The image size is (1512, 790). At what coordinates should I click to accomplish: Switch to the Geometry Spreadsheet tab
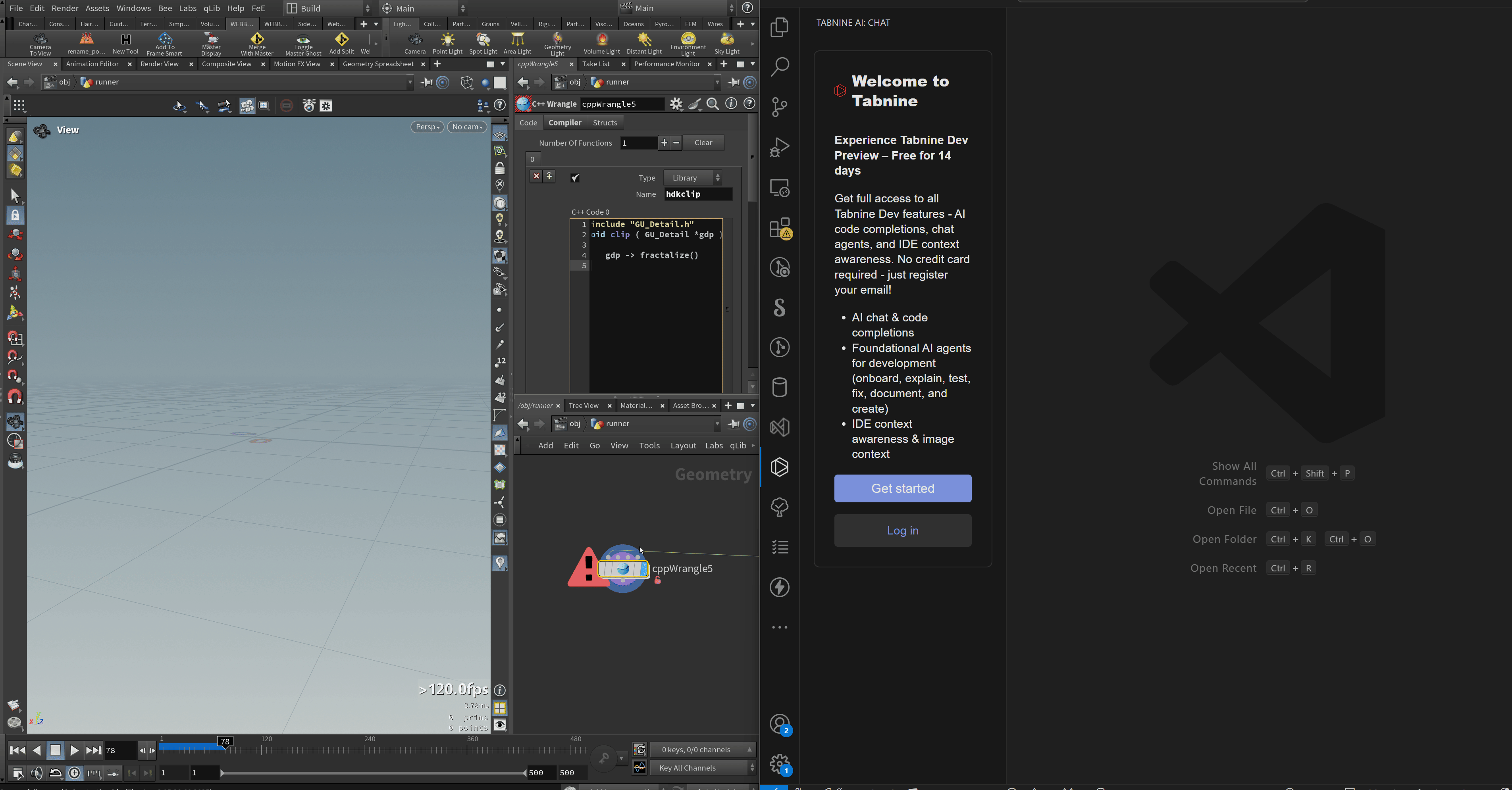coord(378,64)
